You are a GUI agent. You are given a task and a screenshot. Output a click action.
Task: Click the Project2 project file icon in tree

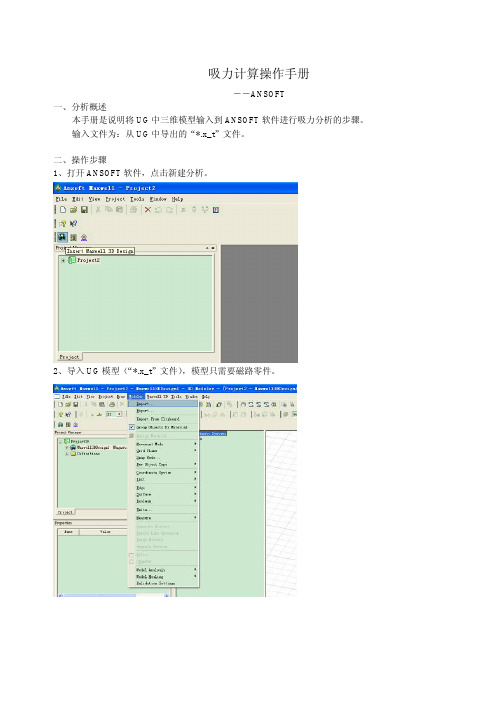click(x=71, y=260)
